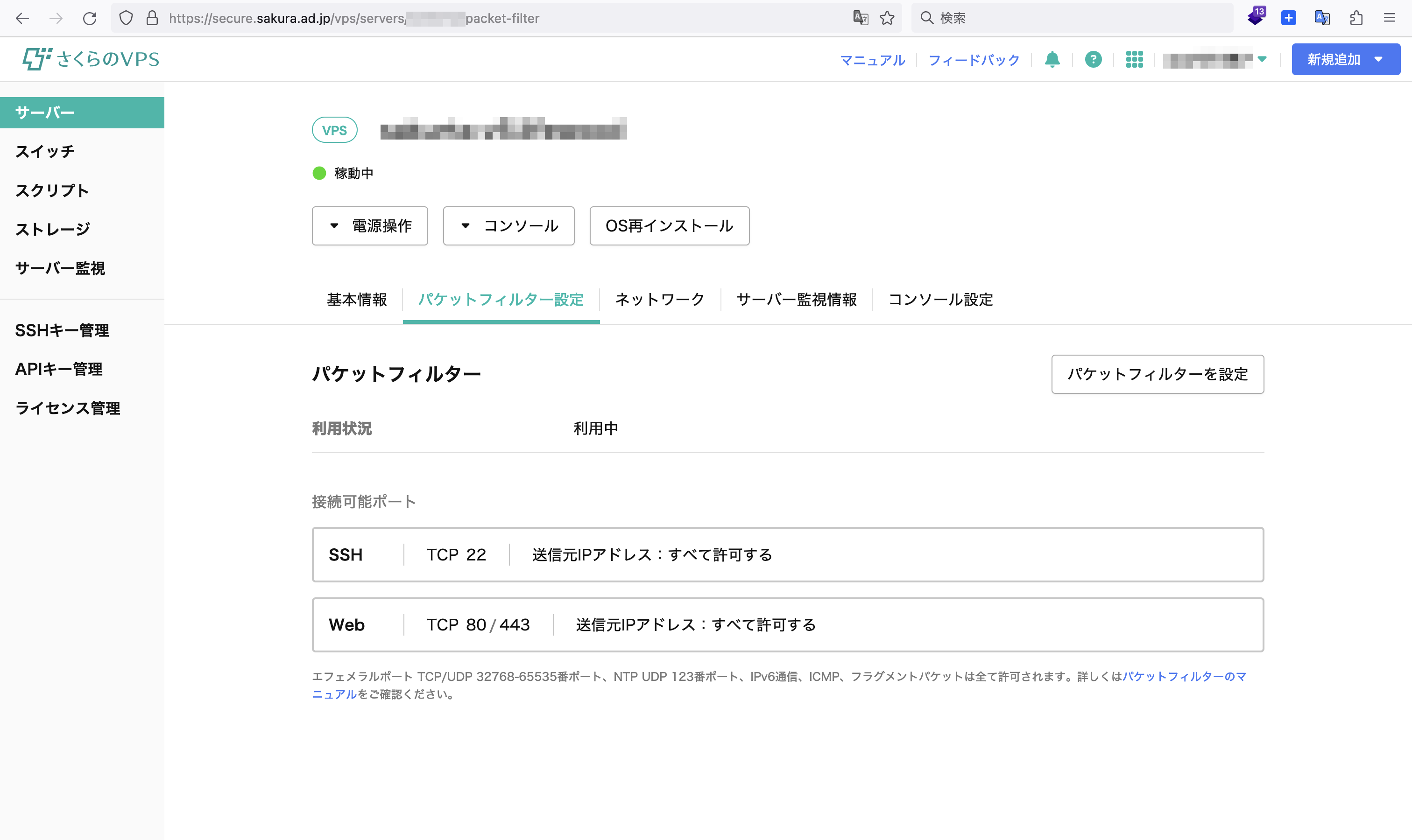Reload the page with refresh icon
Image resolution: width=1412 pixels, height=840 pixels.
90,18
